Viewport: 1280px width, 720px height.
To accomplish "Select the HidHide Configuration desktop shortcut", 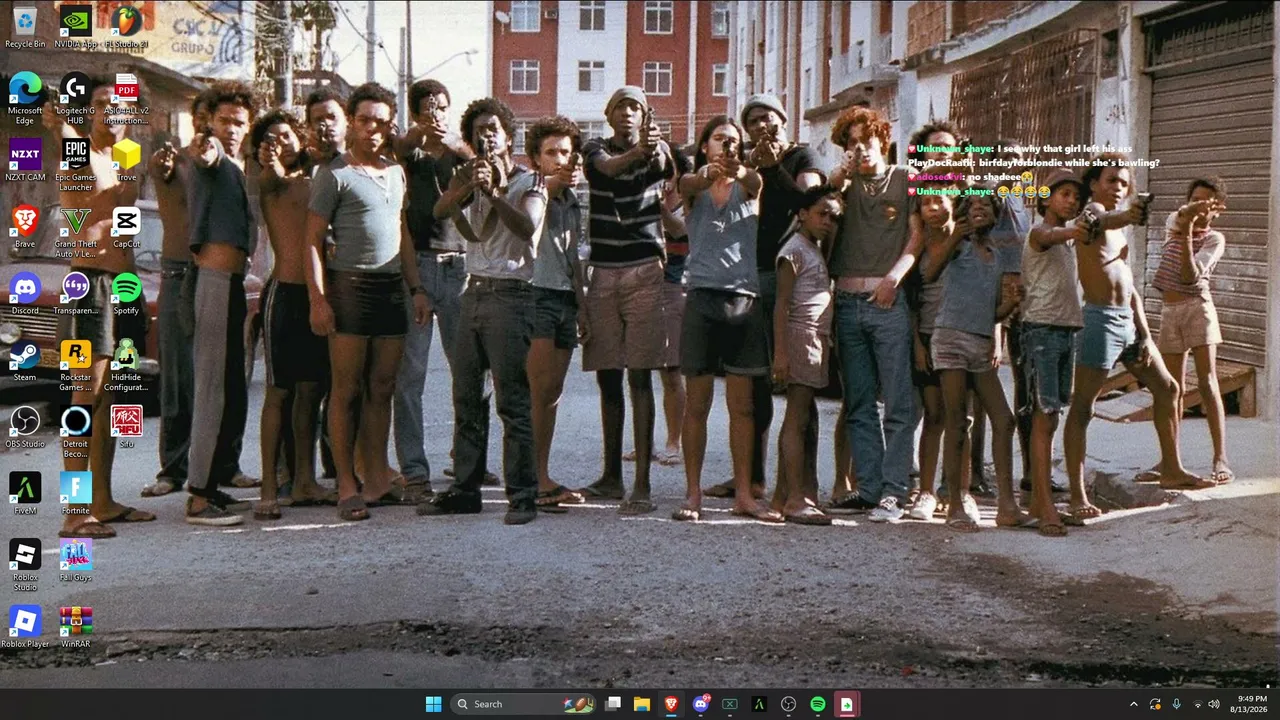I will click(x=126, y=365).
